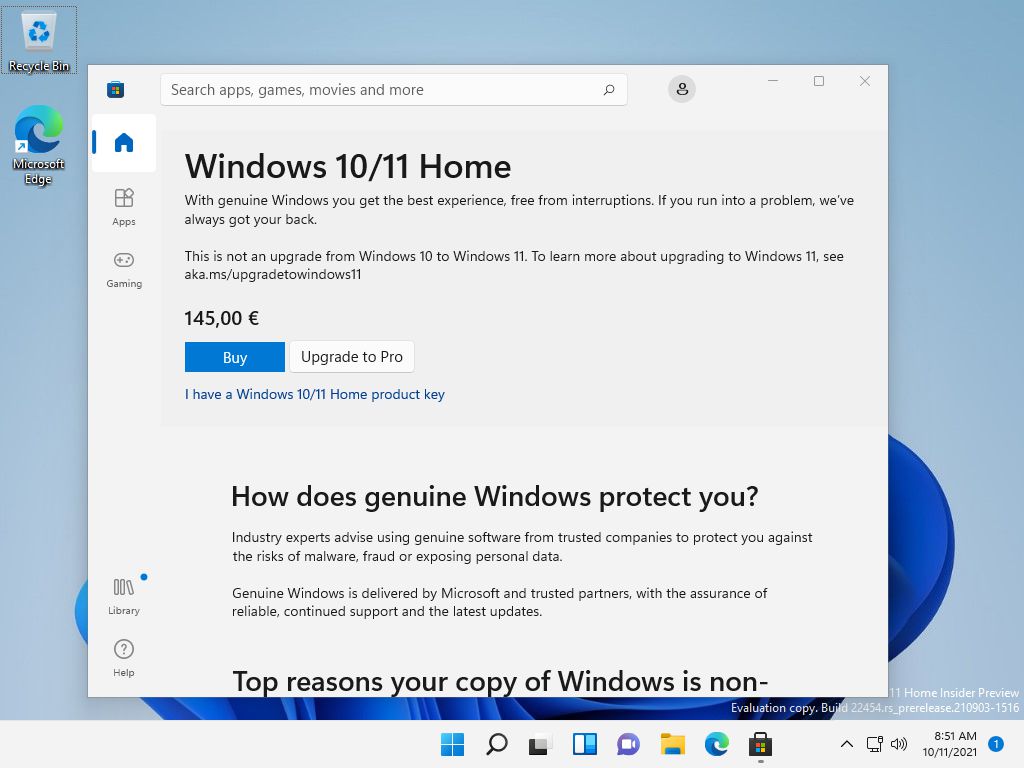Image resolution: width=1024 pixels, height=768 pixels.
Task: Click the blue Buy button
Action: click(x=234, y=357)
